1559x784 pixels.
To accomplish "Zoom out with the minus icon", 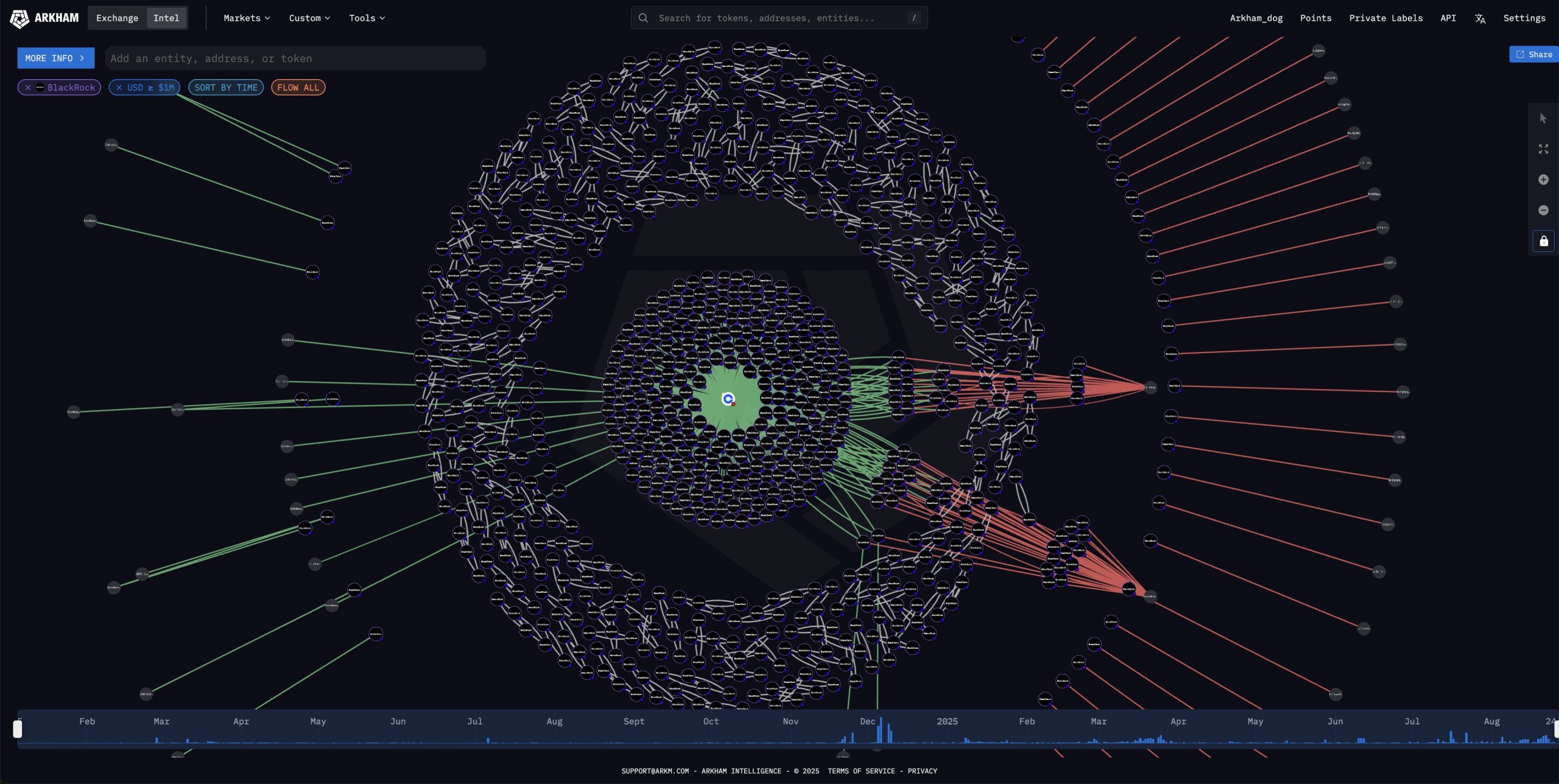I will [x=1543, y=210].
